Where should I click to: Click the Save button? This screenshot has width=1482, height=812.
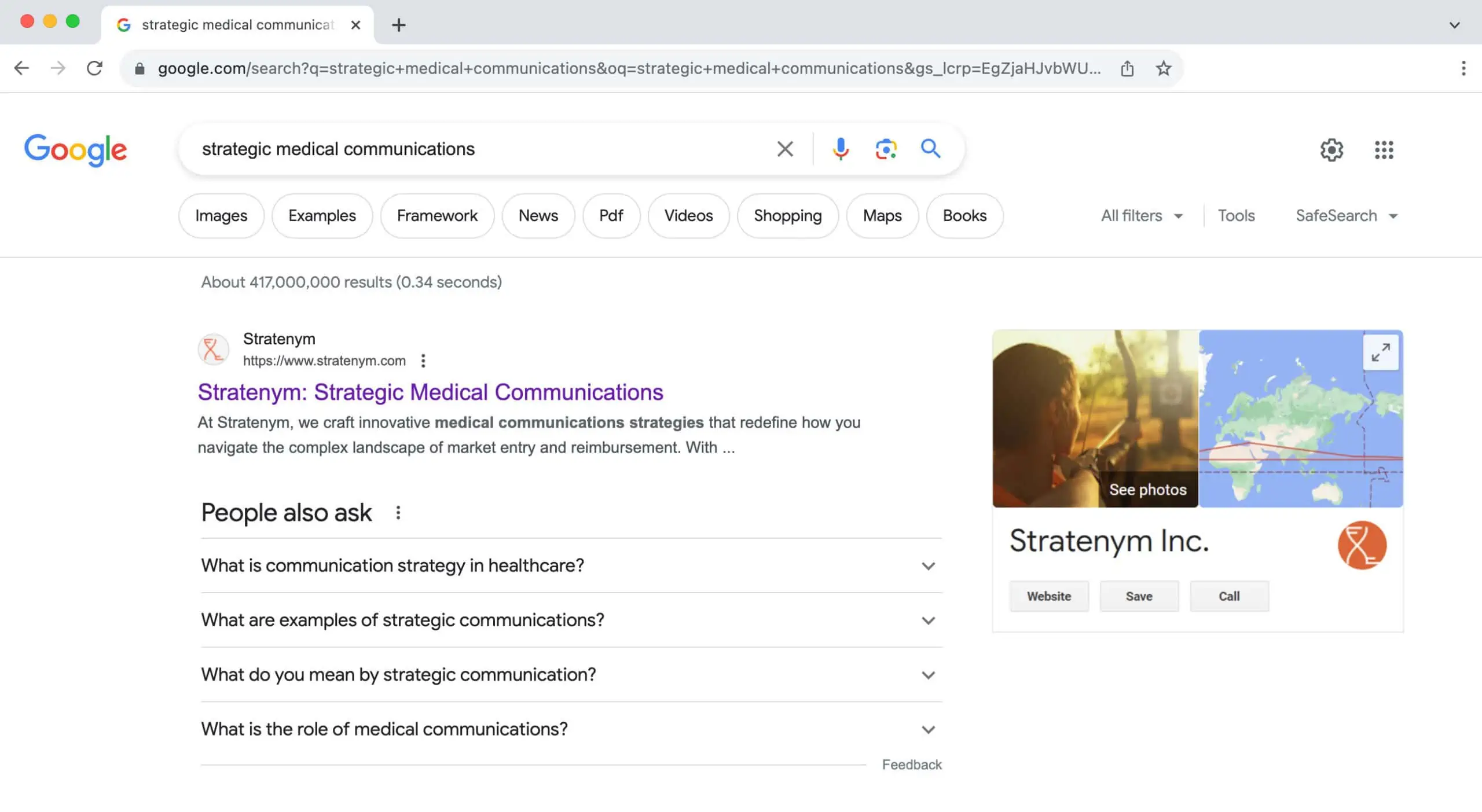pos(1139,596)
